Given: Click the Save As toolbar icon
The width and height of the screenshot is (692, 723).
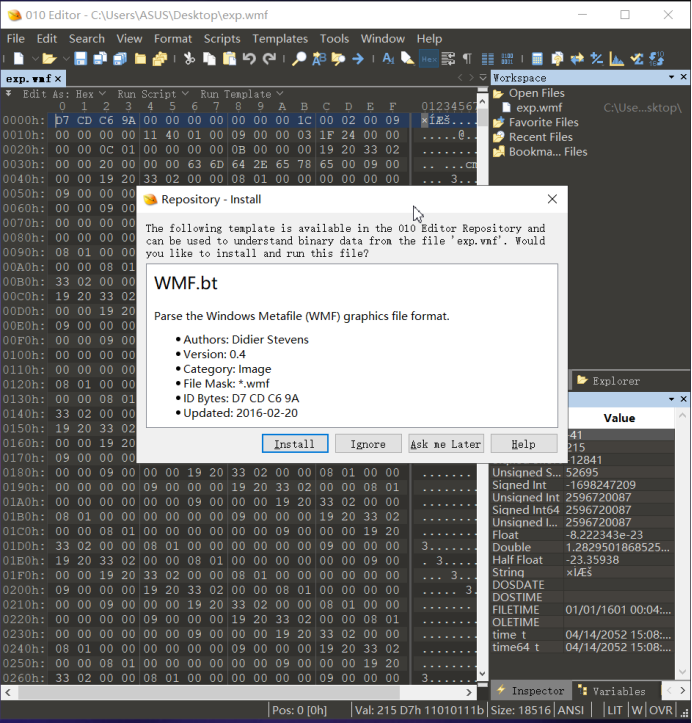Looking at the screenshot, I should [x=100, y=59].
